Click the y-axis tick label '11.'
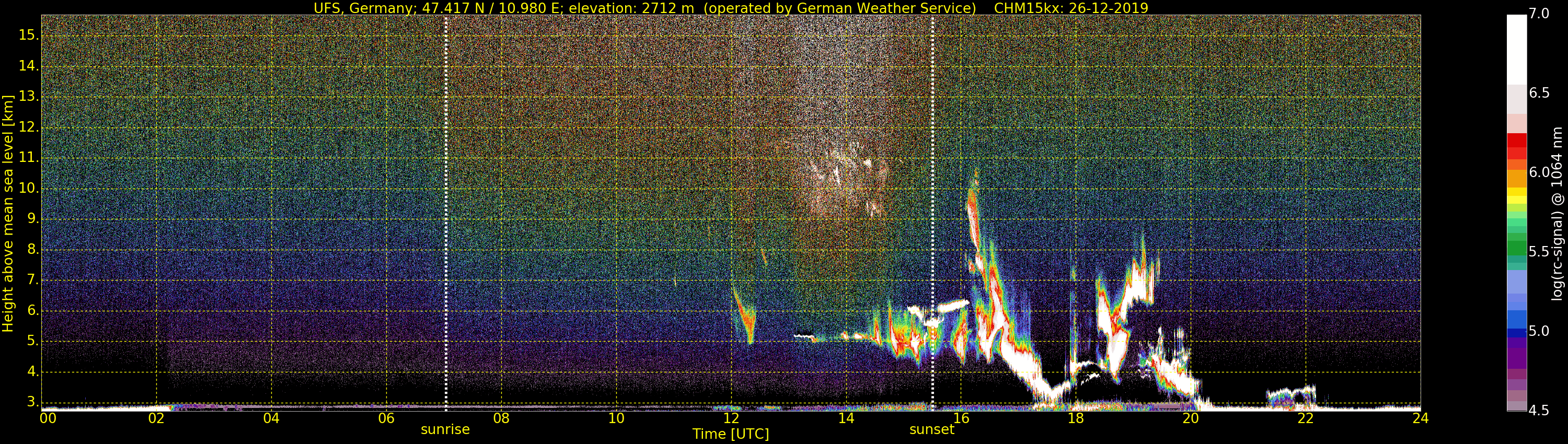Viewport: 1568px width, 444px height. pyautogui.click(x=29, y=158)
